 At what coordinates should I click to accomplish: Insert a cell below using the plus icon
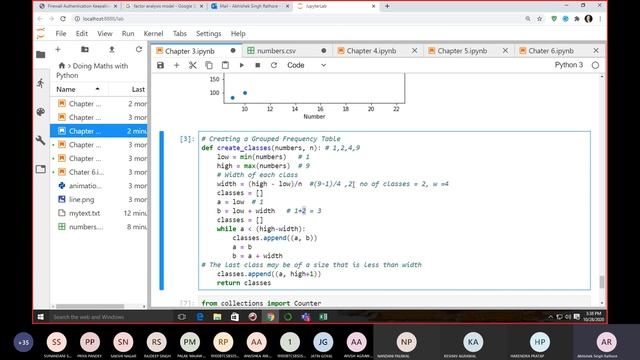click(176, 65)
